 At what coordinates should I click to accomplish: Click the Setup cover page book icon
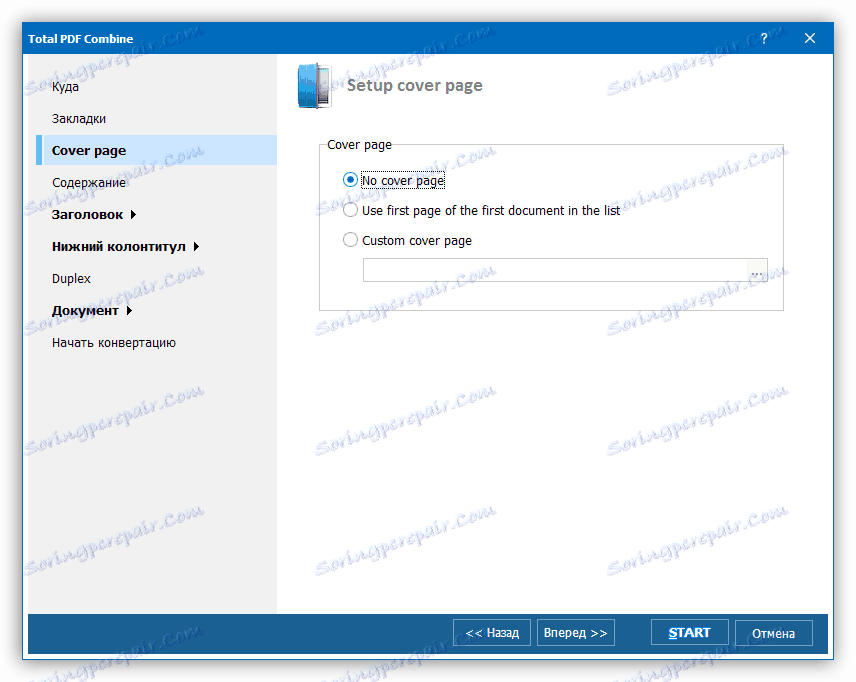pyautogui.click(x=314, y=85)
